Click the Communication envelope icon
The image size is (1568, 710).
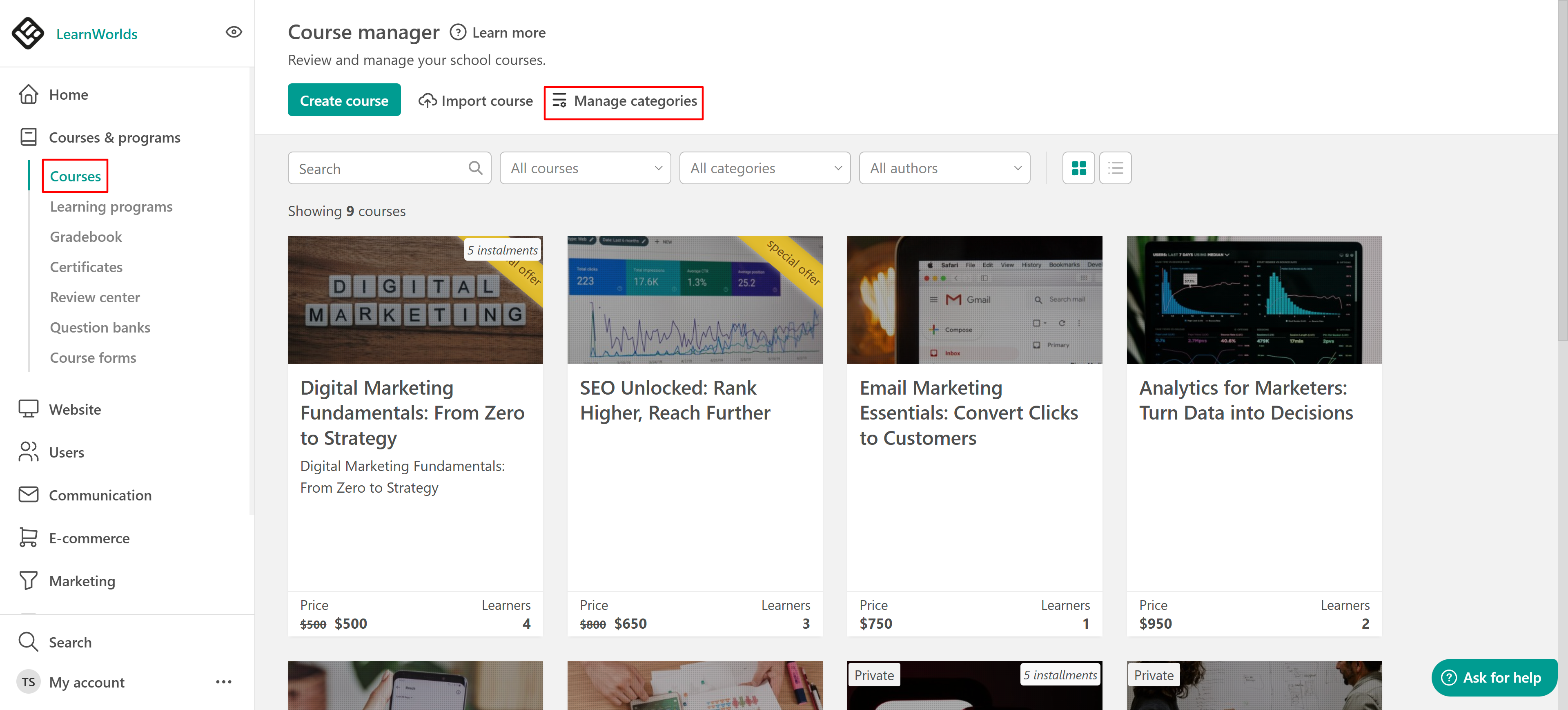click(x=28, y=494)
